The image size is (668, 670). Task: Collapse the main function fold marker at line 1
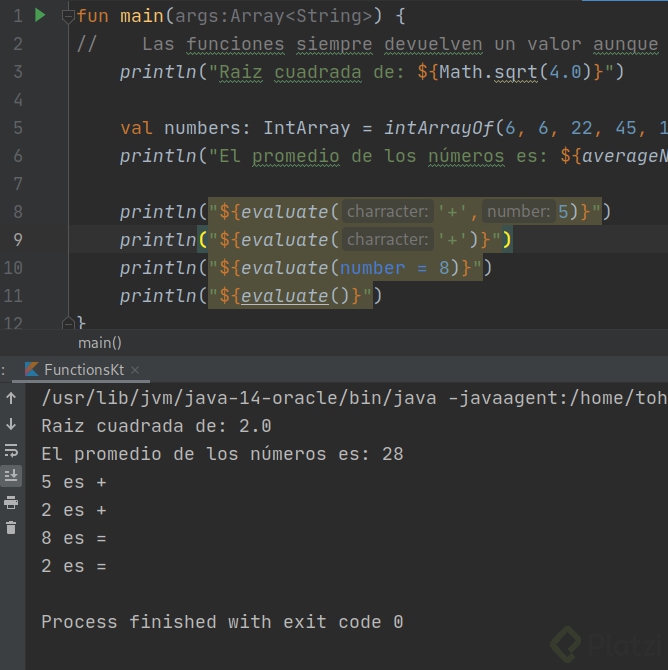pyautogui.click(x=68, y=16)
